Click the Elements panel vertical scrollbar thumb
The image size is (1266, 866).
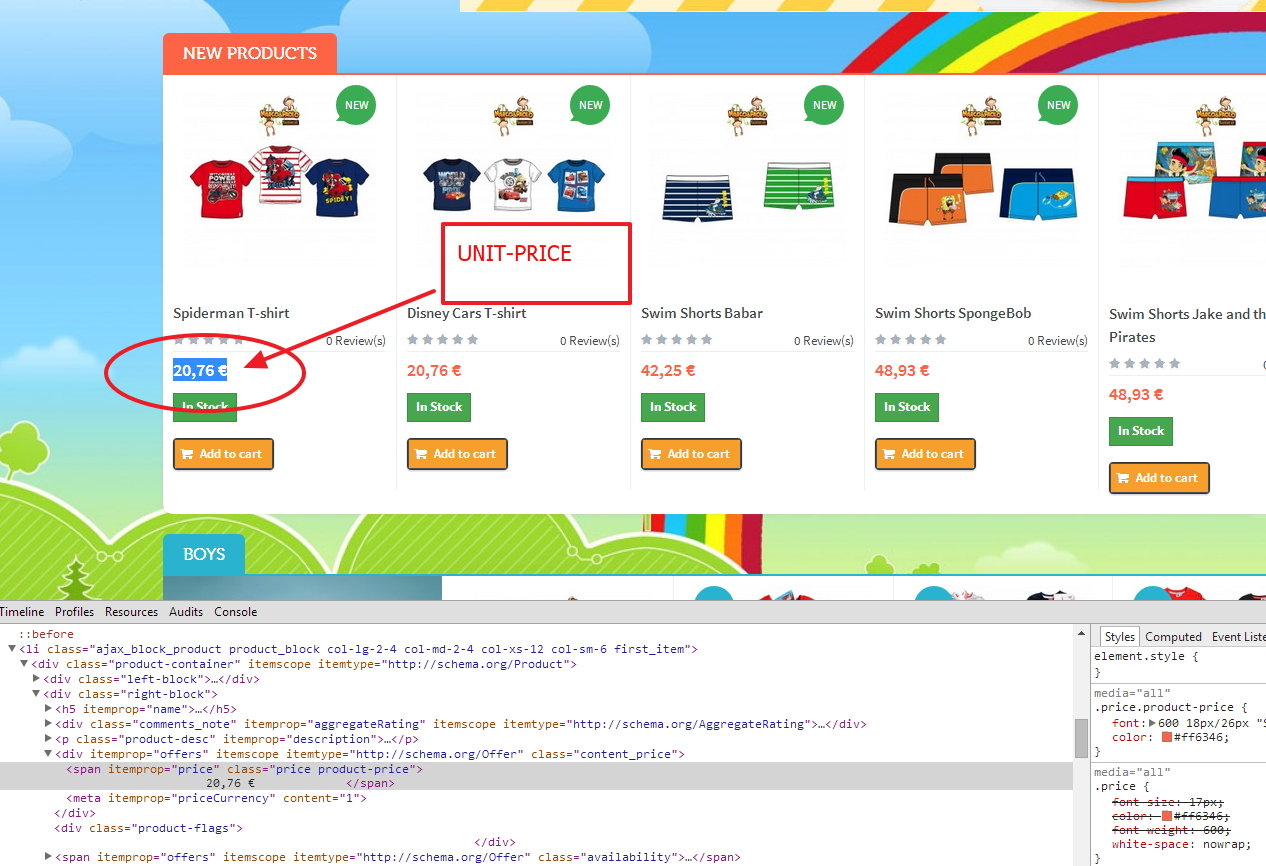[1081, 738]
